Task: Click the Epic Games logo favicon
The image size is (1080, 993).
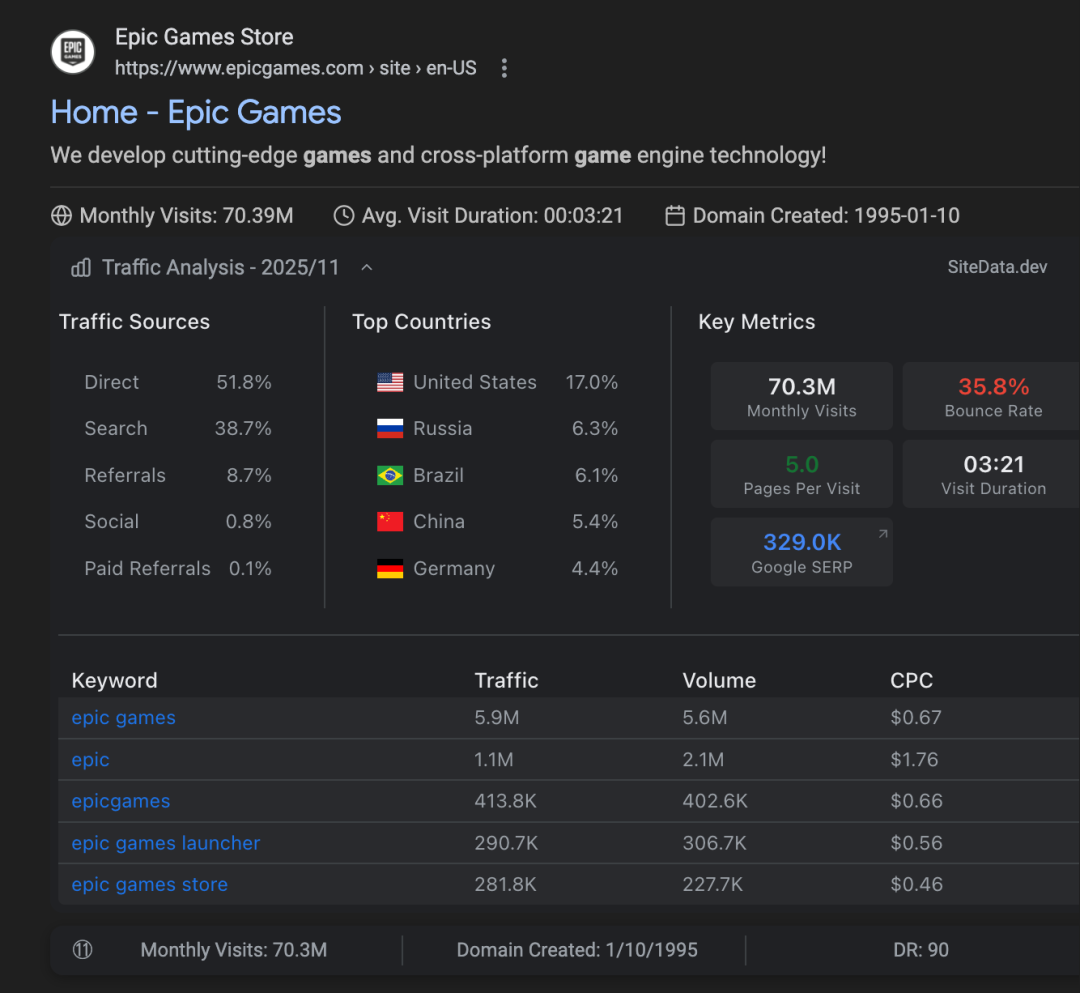Action: click(x=72, y=52)
